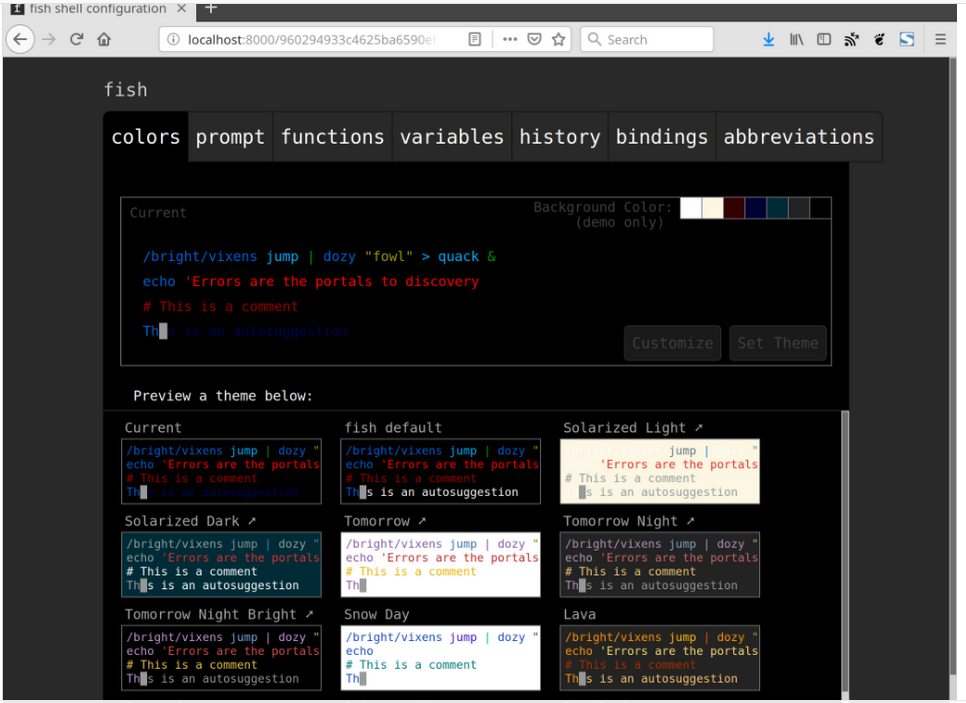Open page actions three-dot menu
This screenshot has height=703, width=966.
pos(510,40)
